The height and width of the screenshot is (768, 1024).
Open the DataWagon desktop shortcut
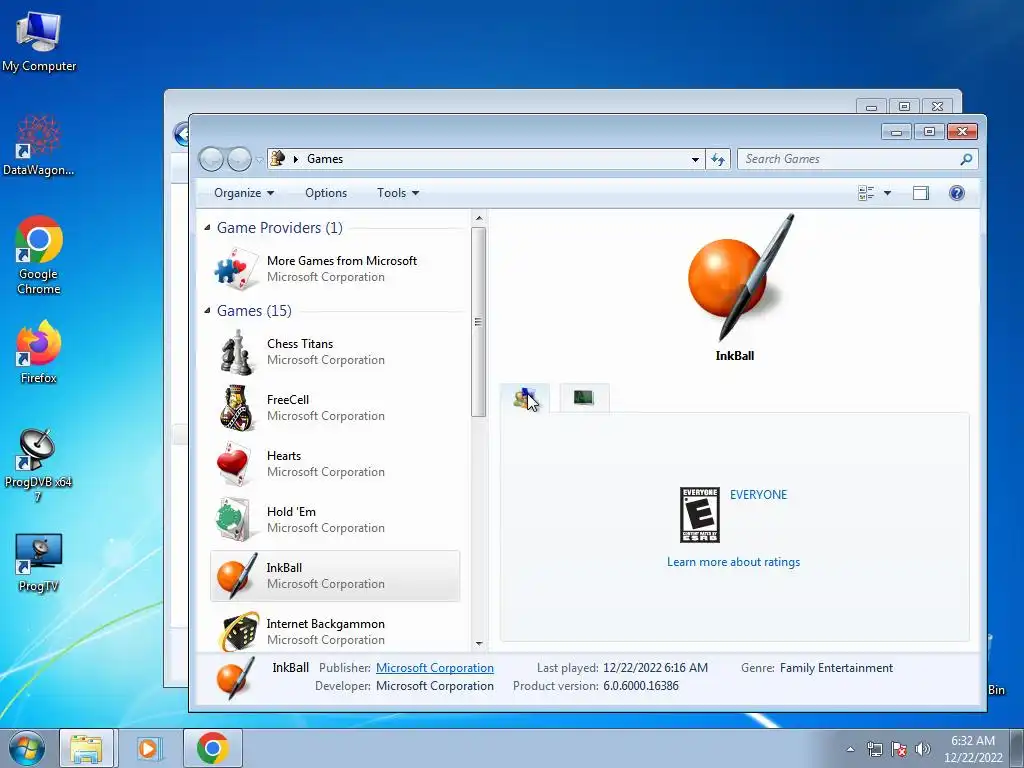click(x=39, y=145)
